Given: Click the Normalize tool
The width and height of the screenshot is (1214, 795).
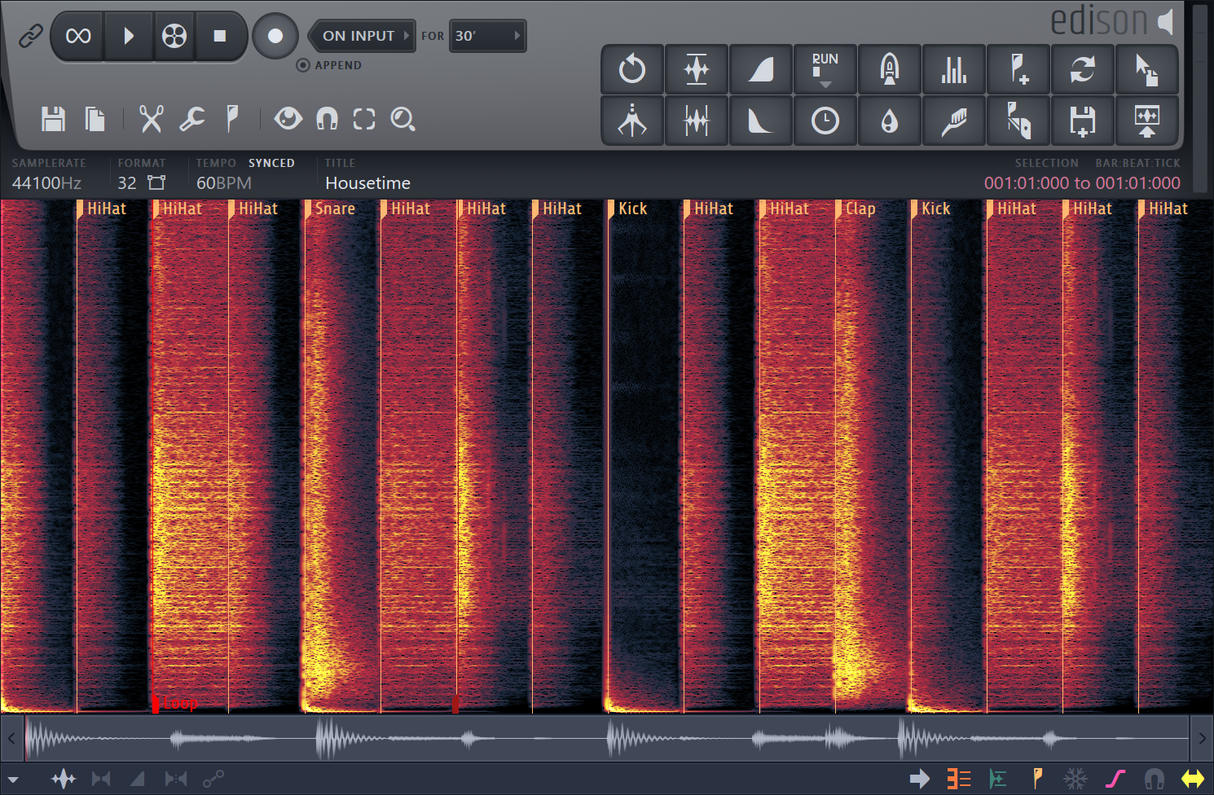Looking at the screenshot, I should pyautogui.click(x=697, y=69).
